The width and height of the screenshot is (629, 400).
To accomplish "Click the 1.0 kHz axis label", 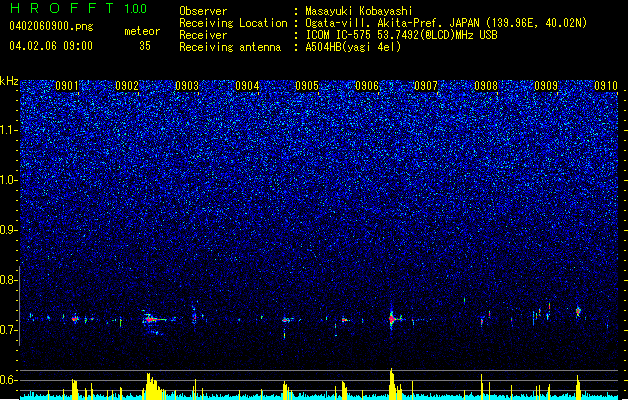I will [x=9, y=180].
